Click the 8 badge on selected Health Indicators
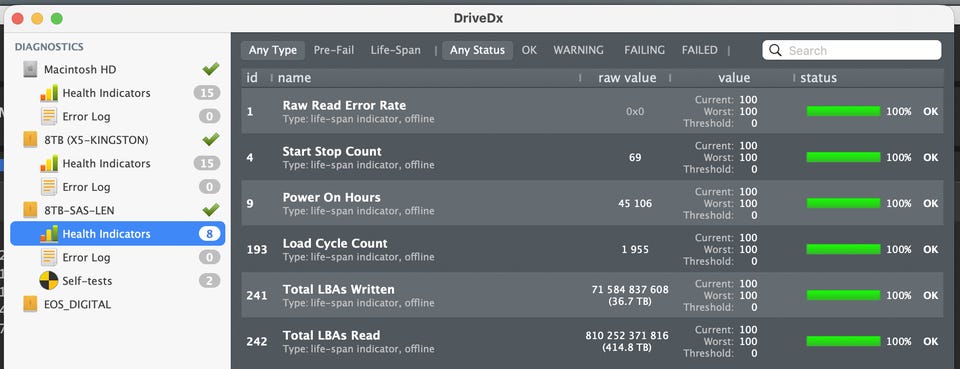Image resolution: width=960 pixels, height=369 pixels. [209, 234]
